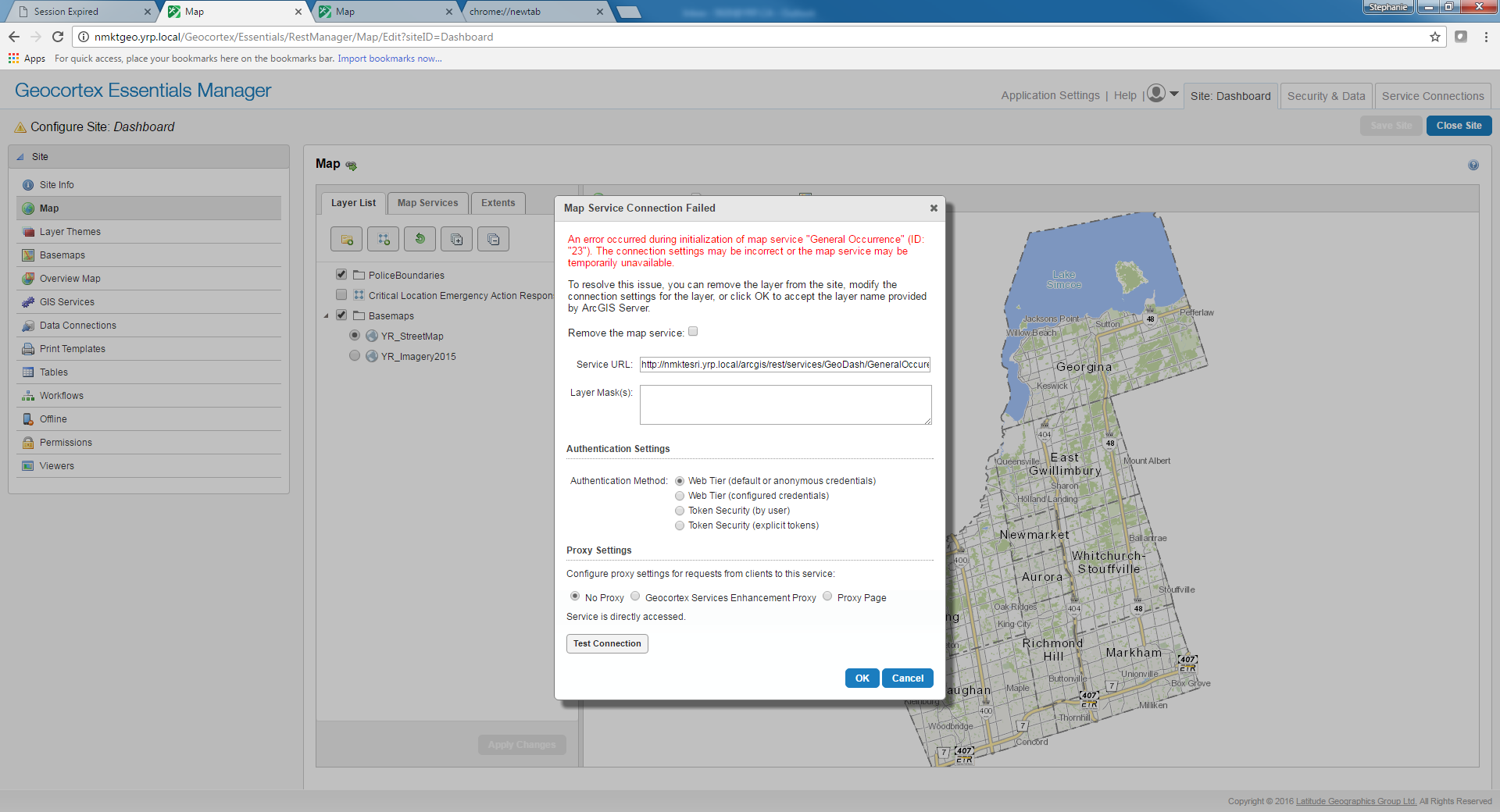
Task: Select Token Security by user option
Action: 680,511
